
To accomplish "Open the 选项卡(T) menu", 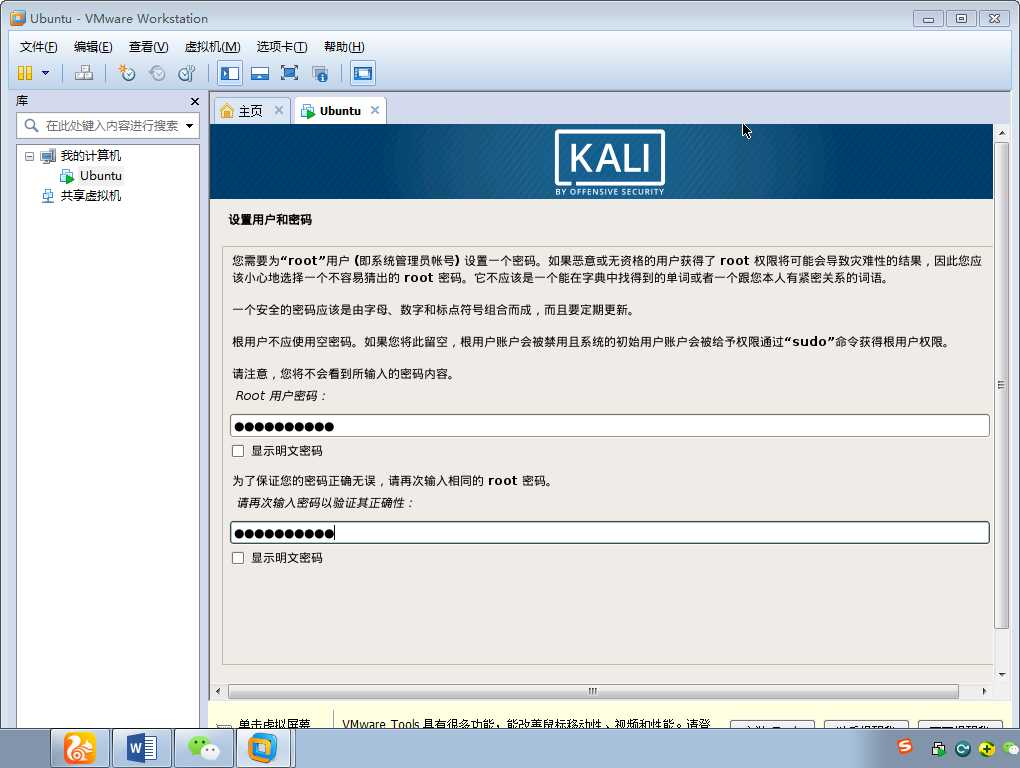I will (282, 47).
